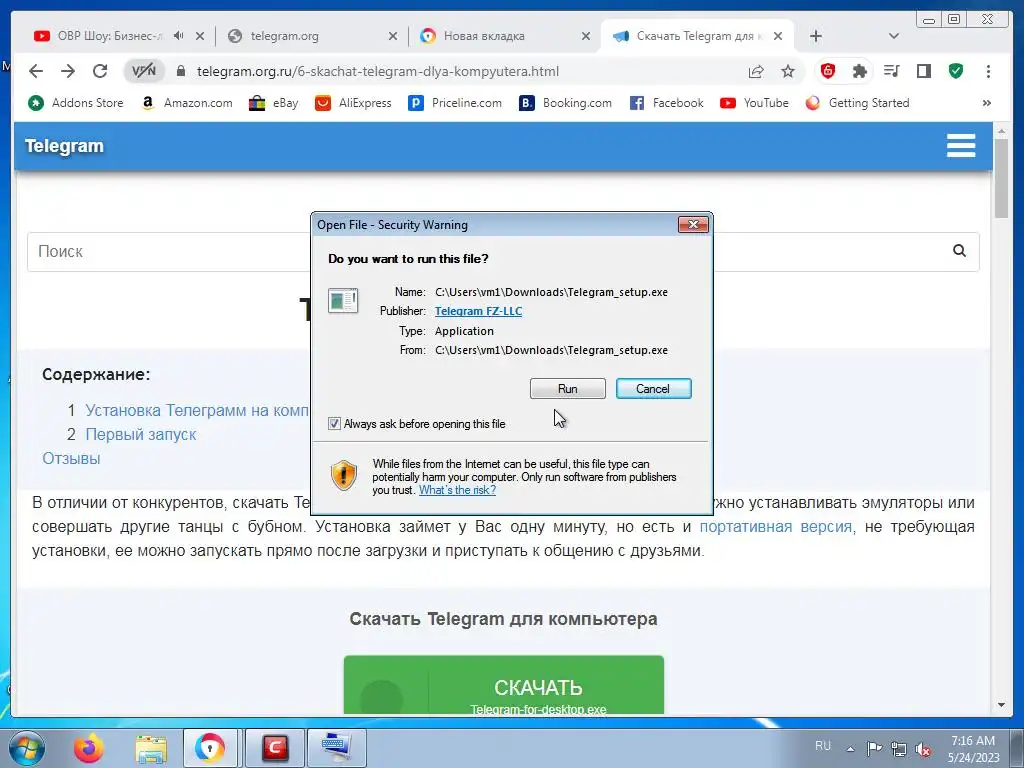1024x768 pixels.
Task: Open Addons Store bookmark
Action: (x=75, y=103)
